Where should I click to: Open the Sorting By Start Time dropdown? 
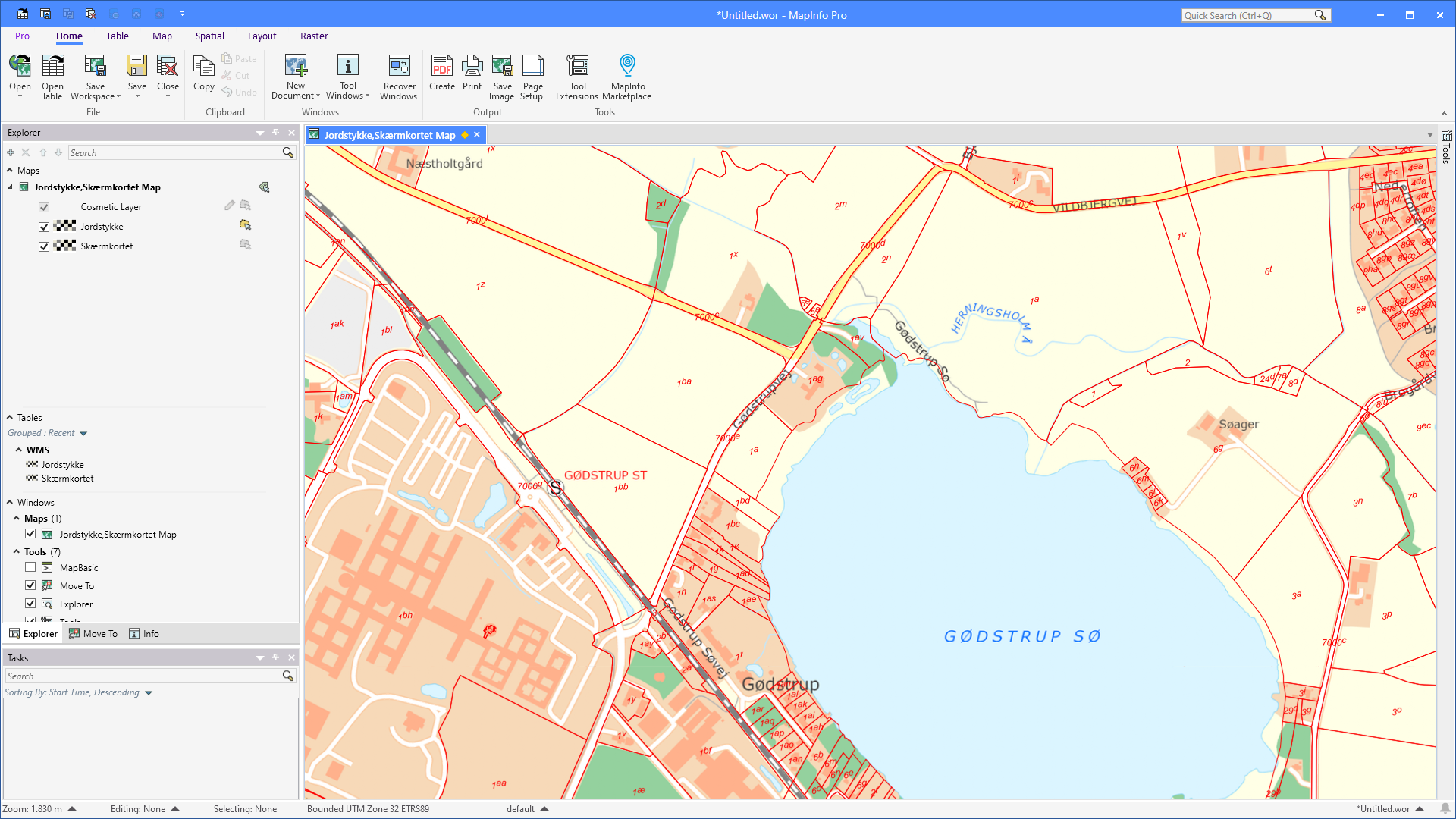tap(149, 693)
